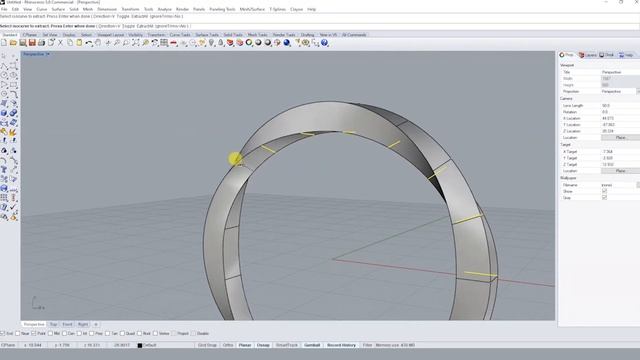Click the Target Location Place button
The image size is (640, 360).
[620, 171]
